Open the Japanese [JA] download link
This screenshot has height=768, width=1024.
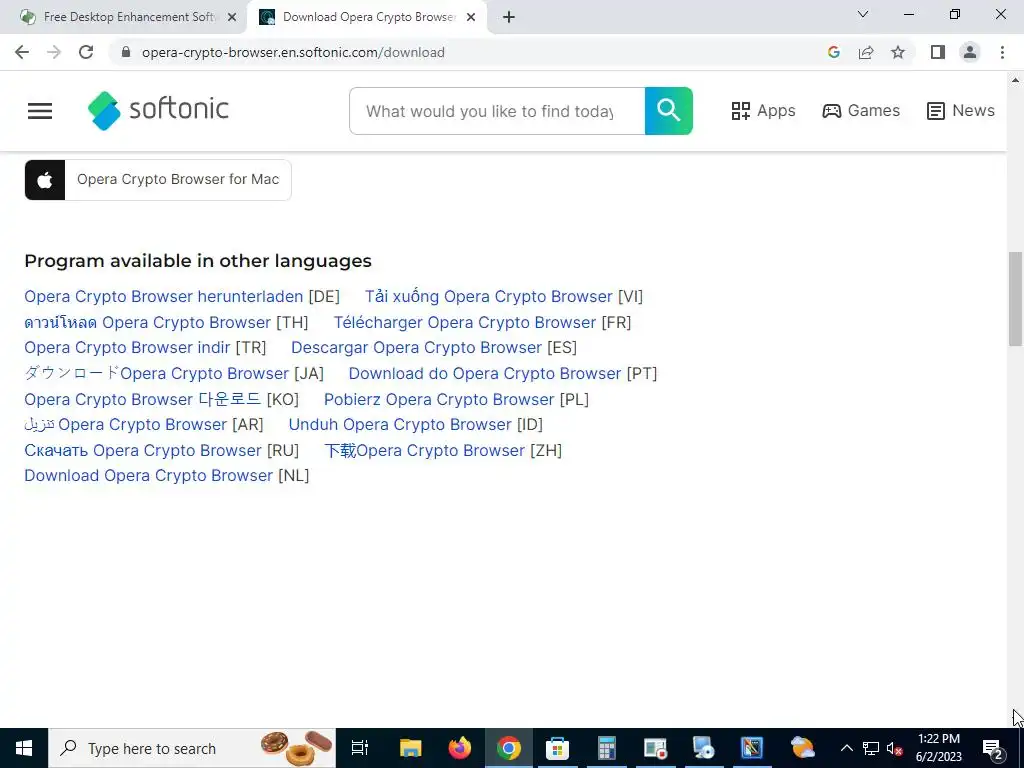(x=157, y=374)
